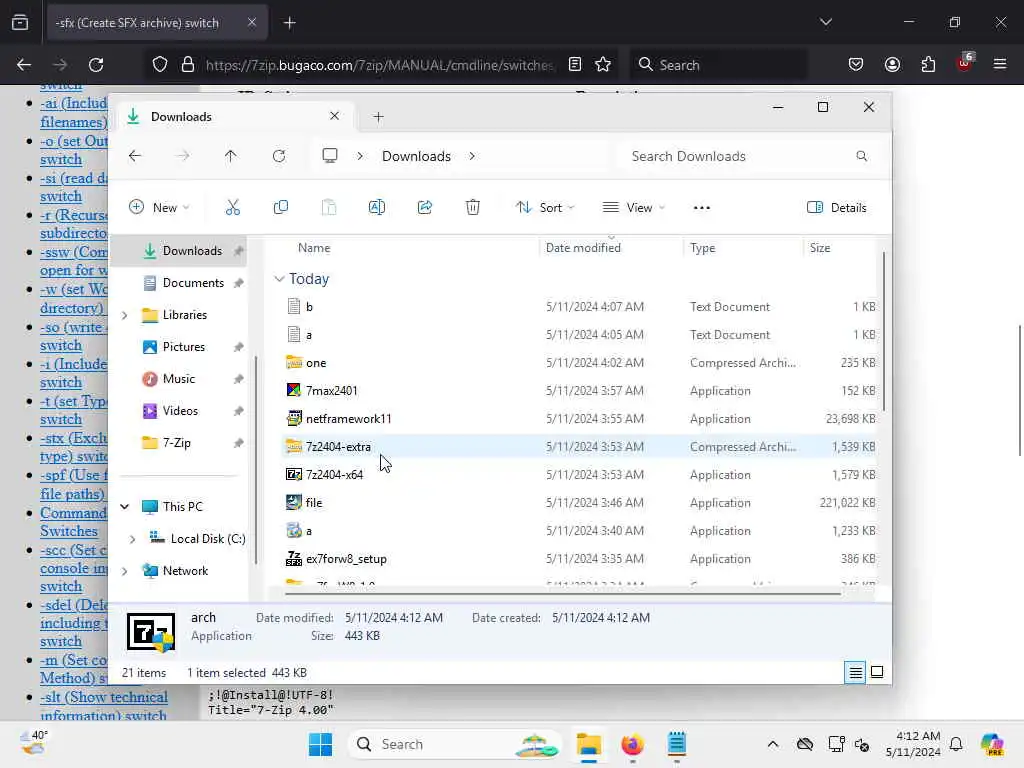The height and width of the screenshot is (768, 1024).
Task: Open the Windows Start menu
Action: [x=320, y=744]
